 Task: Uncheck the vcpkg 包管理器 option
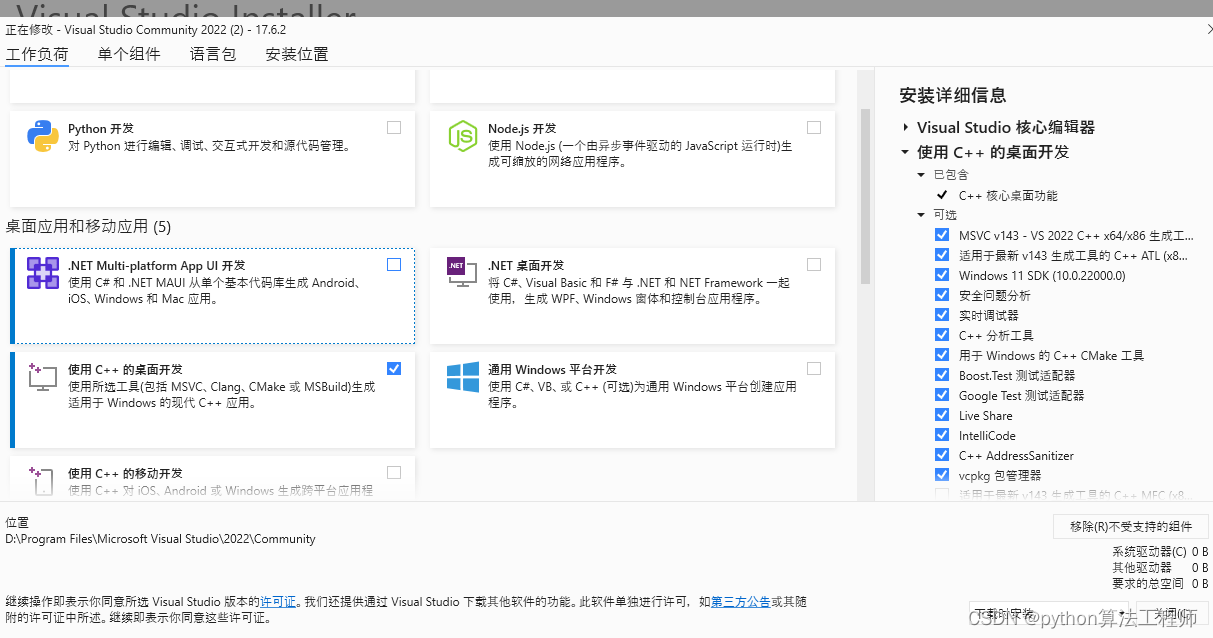(x=942, y=475)
